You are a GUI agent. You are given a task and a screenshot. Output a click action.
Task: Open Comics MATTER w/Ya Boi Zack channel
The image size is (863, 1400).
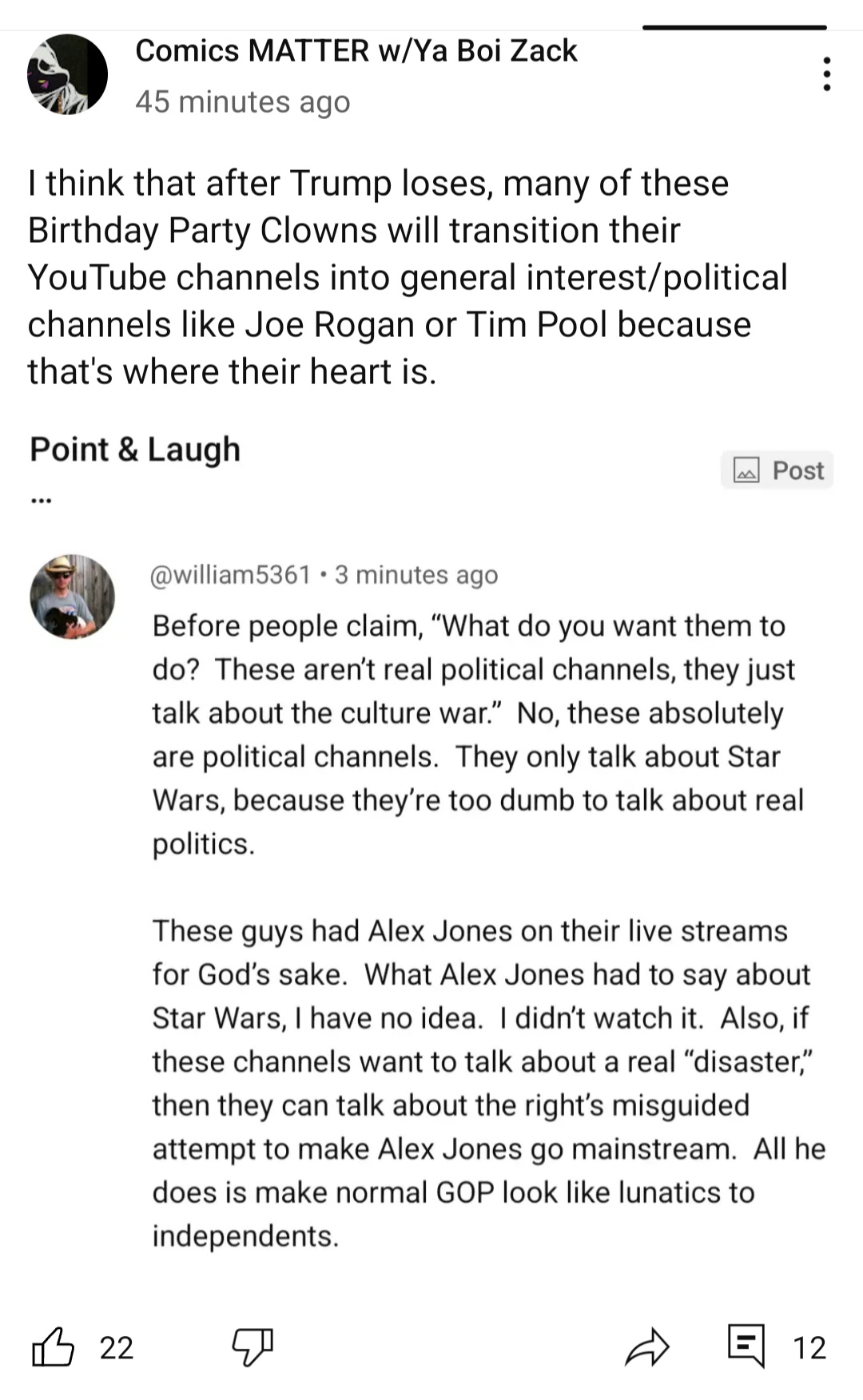click(356, 50)
